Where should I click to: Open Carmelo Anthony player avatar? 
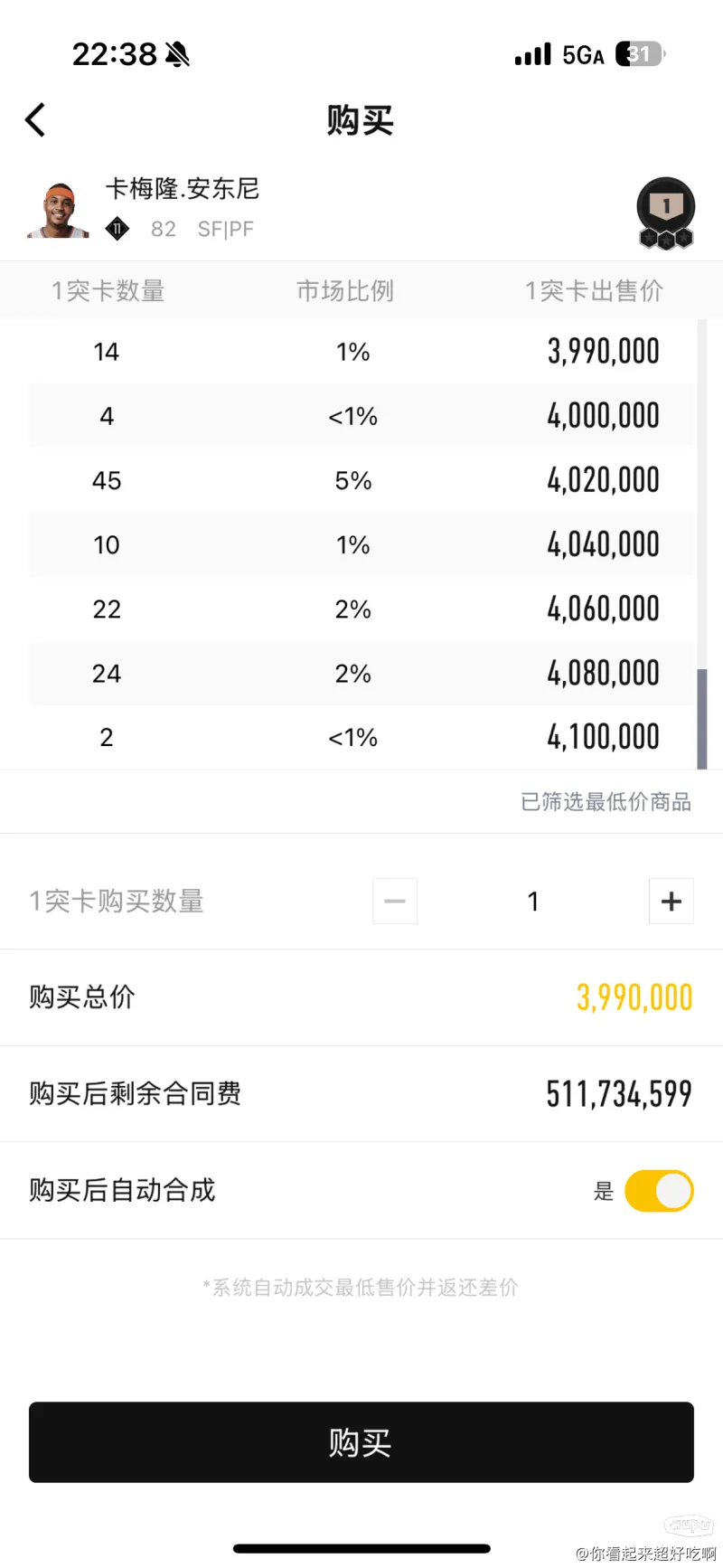coord(59,210)
